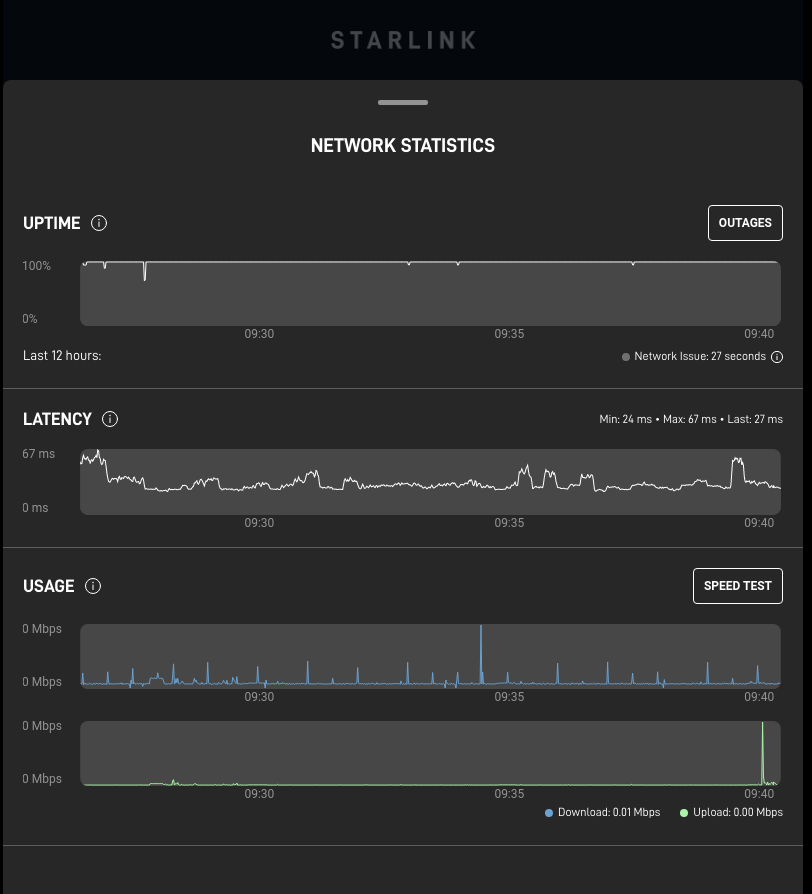Open the info icon beside LATENCY
Screen dimensions: 812x894
pyautogui.click(x=110, y=419)
